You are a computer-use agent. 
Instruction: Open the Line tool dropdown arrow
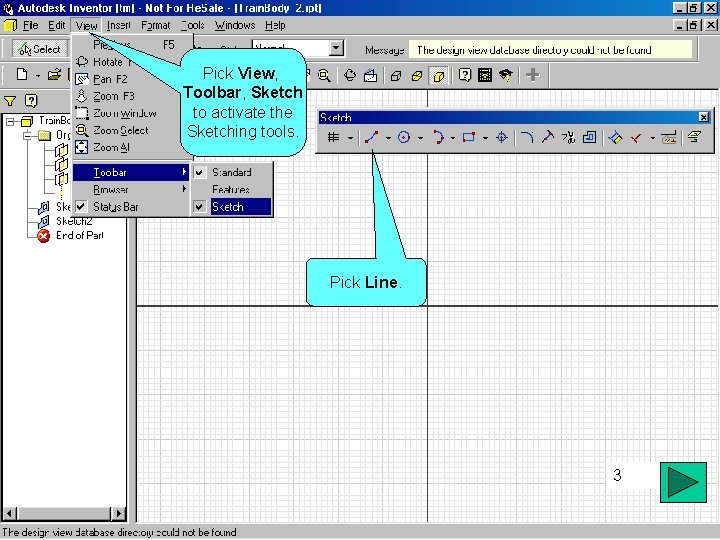(x=388, y=137)
